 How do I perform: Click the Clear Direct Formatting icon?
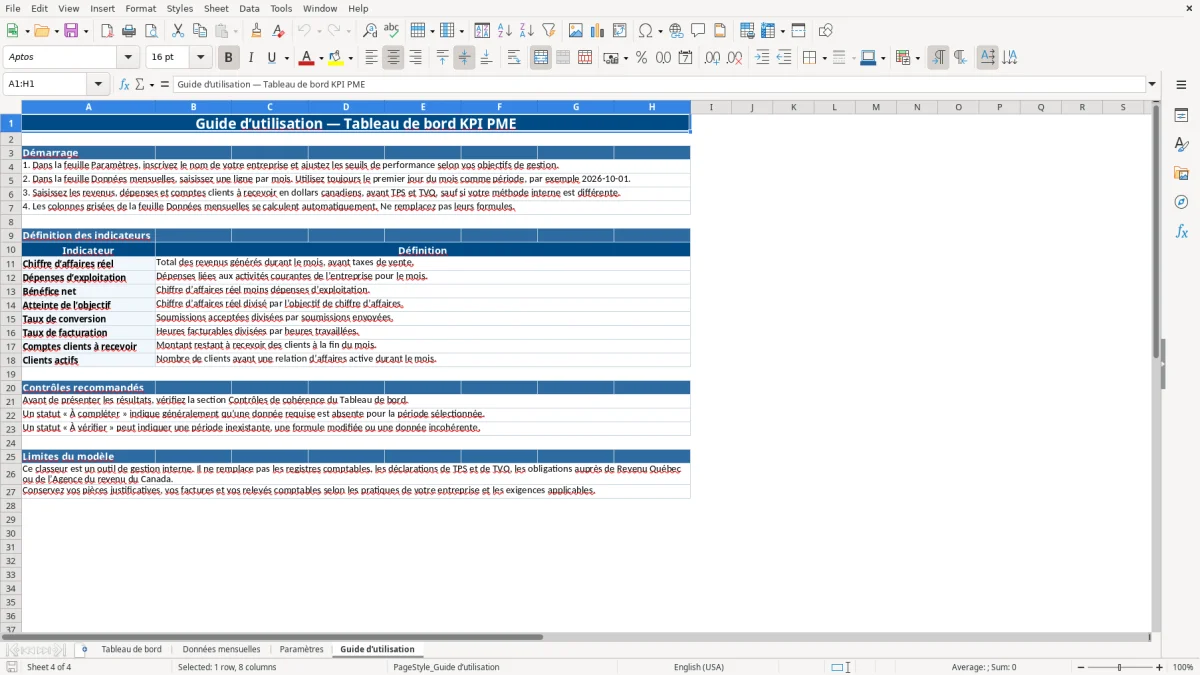[279, 31]
